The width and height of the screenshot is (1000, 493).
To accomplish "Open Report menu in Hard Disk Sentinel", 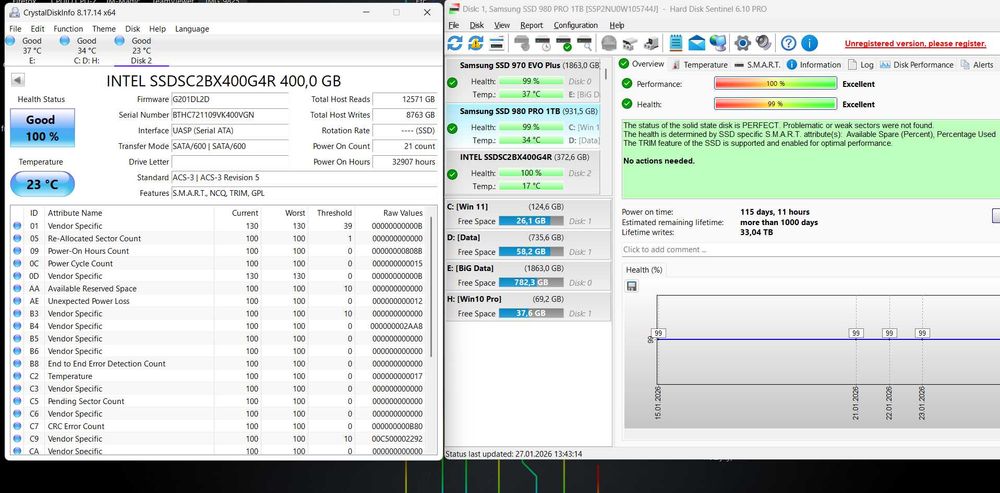I will [531, 26].
